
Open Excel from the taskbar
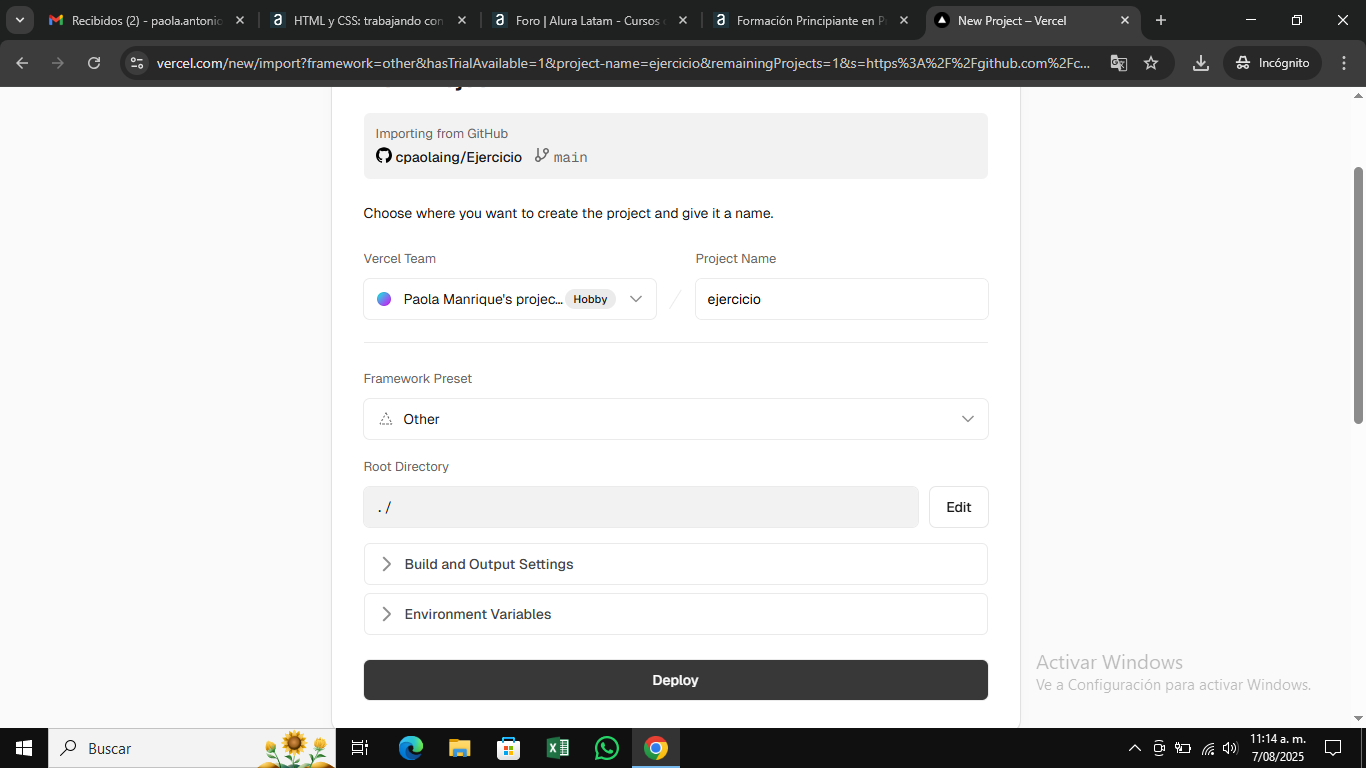point(557,748)
